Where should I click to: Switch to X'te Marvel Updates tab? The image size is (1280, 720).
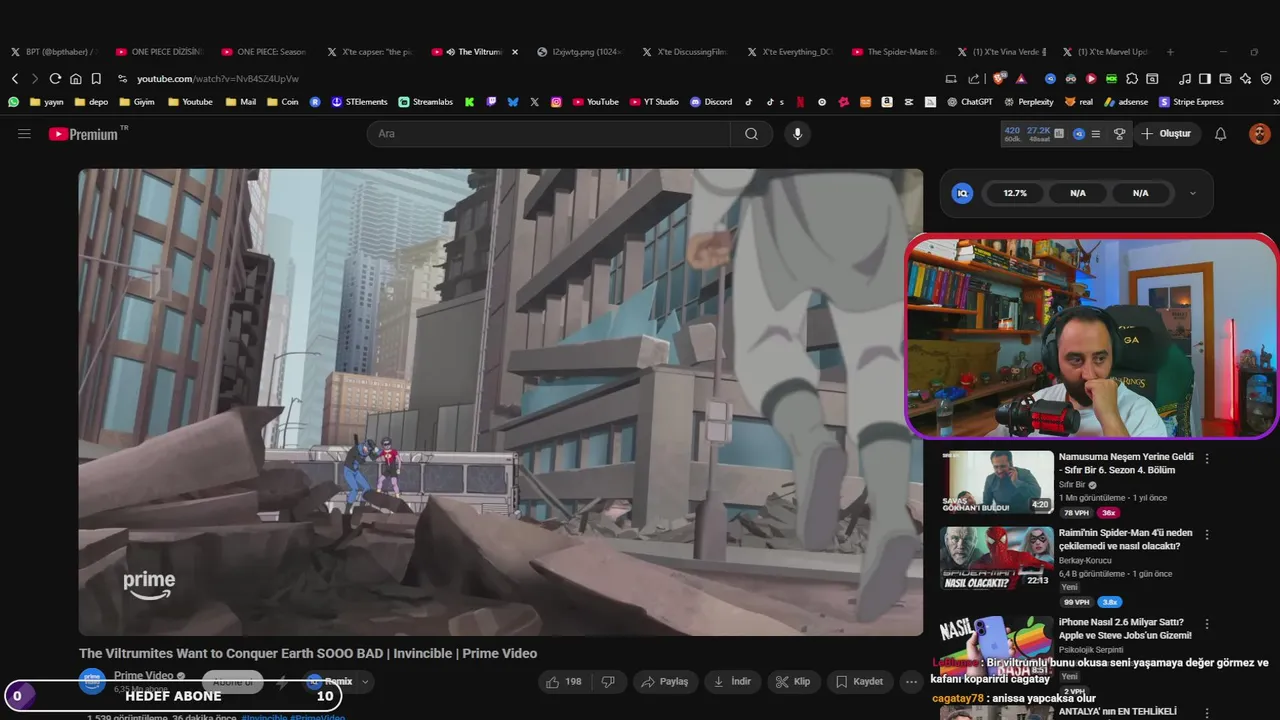coord(1107,52)
